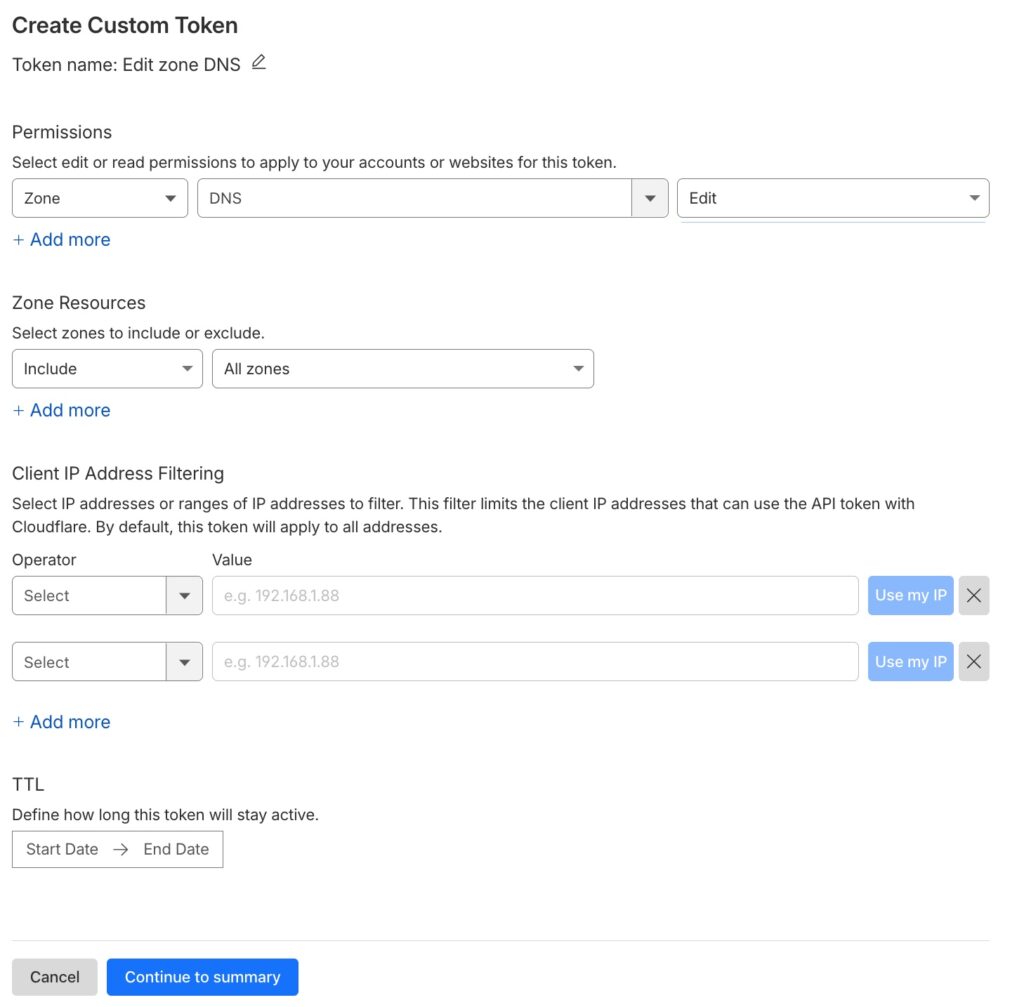Open the second Operator Select dropdown
This screenshot has height=1007, width=1024.
pos(107,662)
